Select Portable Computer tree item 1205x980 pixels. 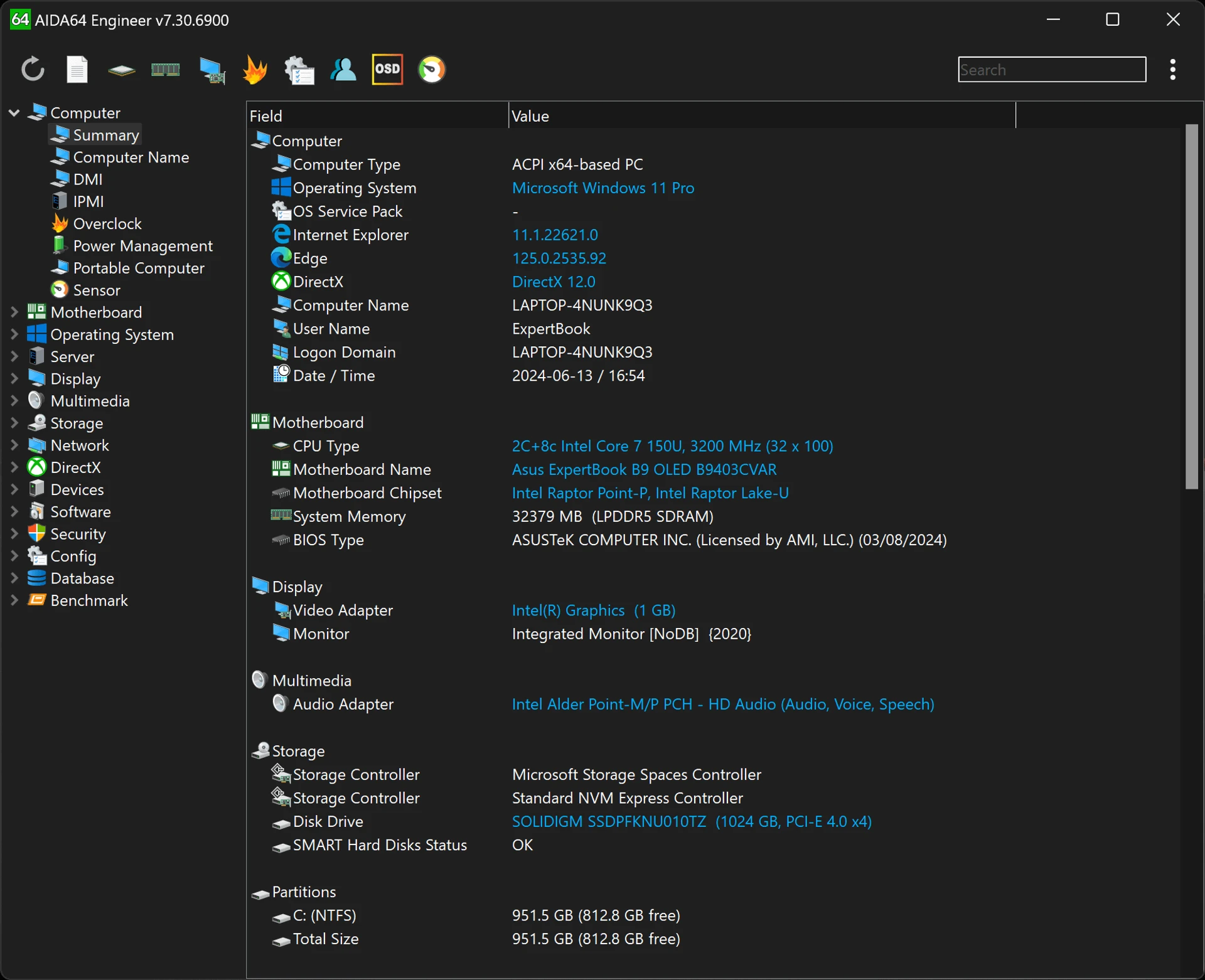[x=127, y=268]
